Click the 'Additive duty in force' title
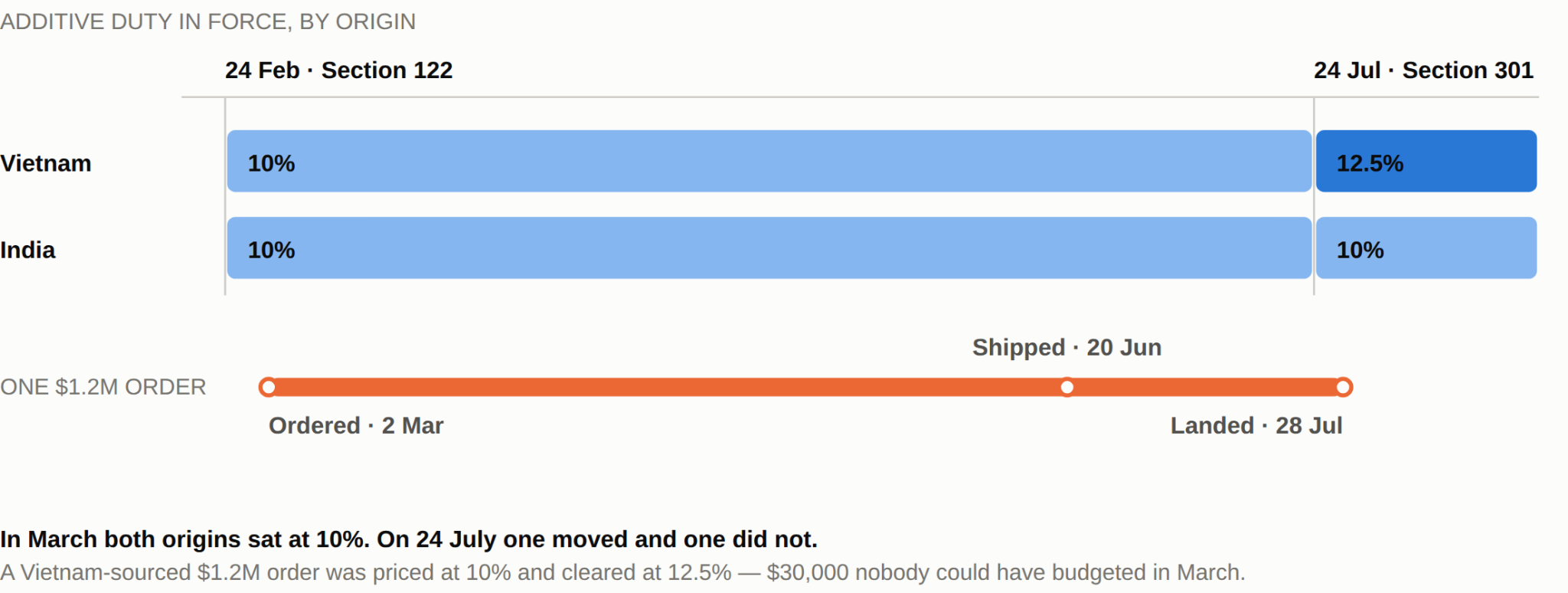This screenshot has width=1568, height=593. click(208, 21)
